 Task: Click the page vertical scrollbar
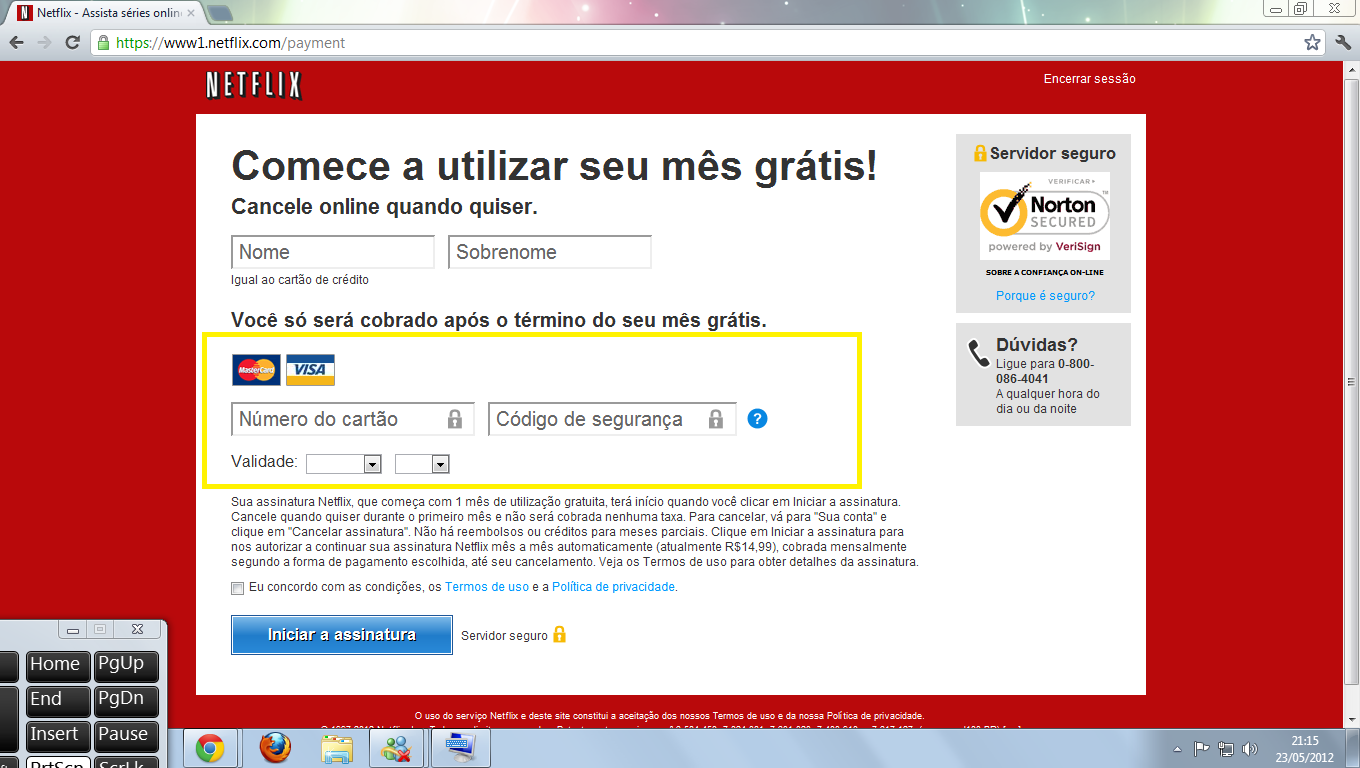[1351, 380]
